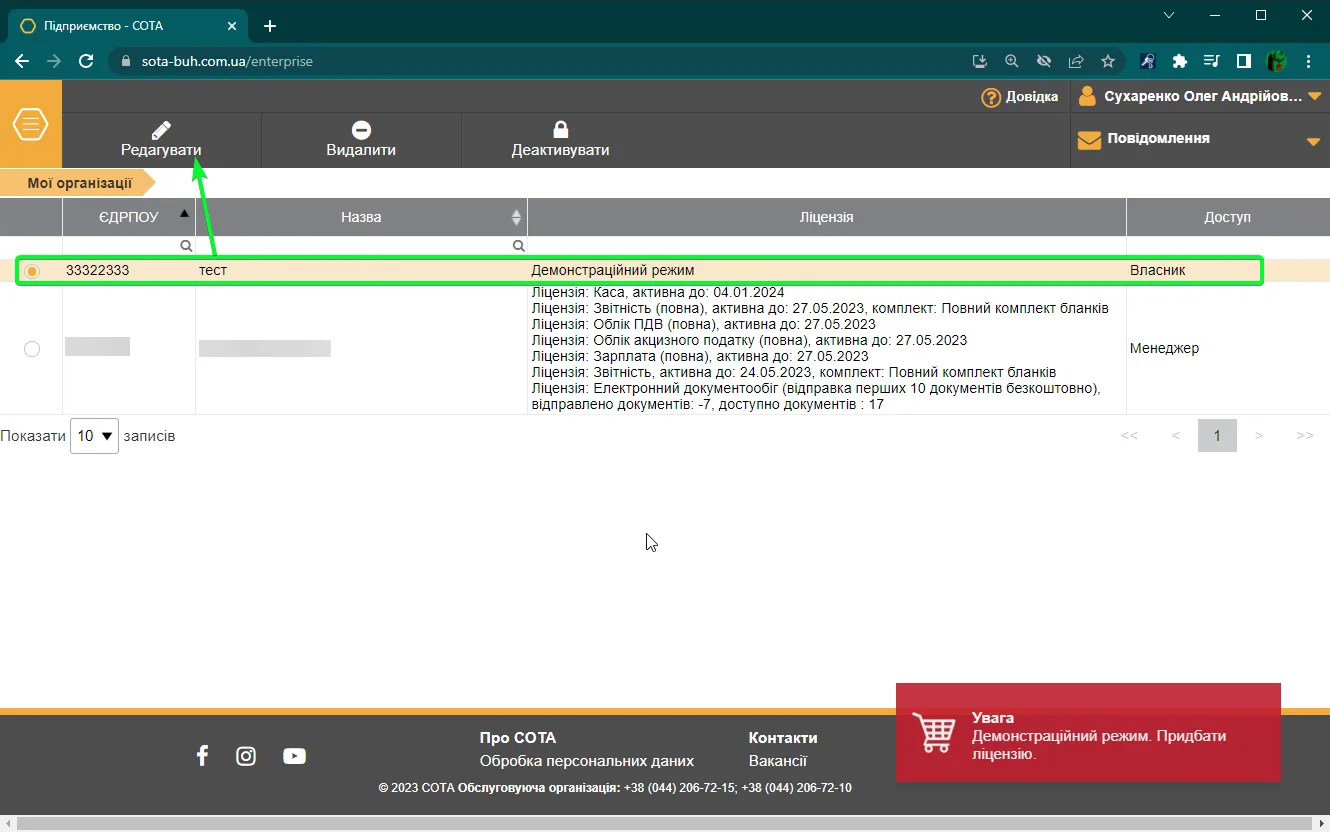
Task: Click the Деактивувати lock icon
Action: 560,129
